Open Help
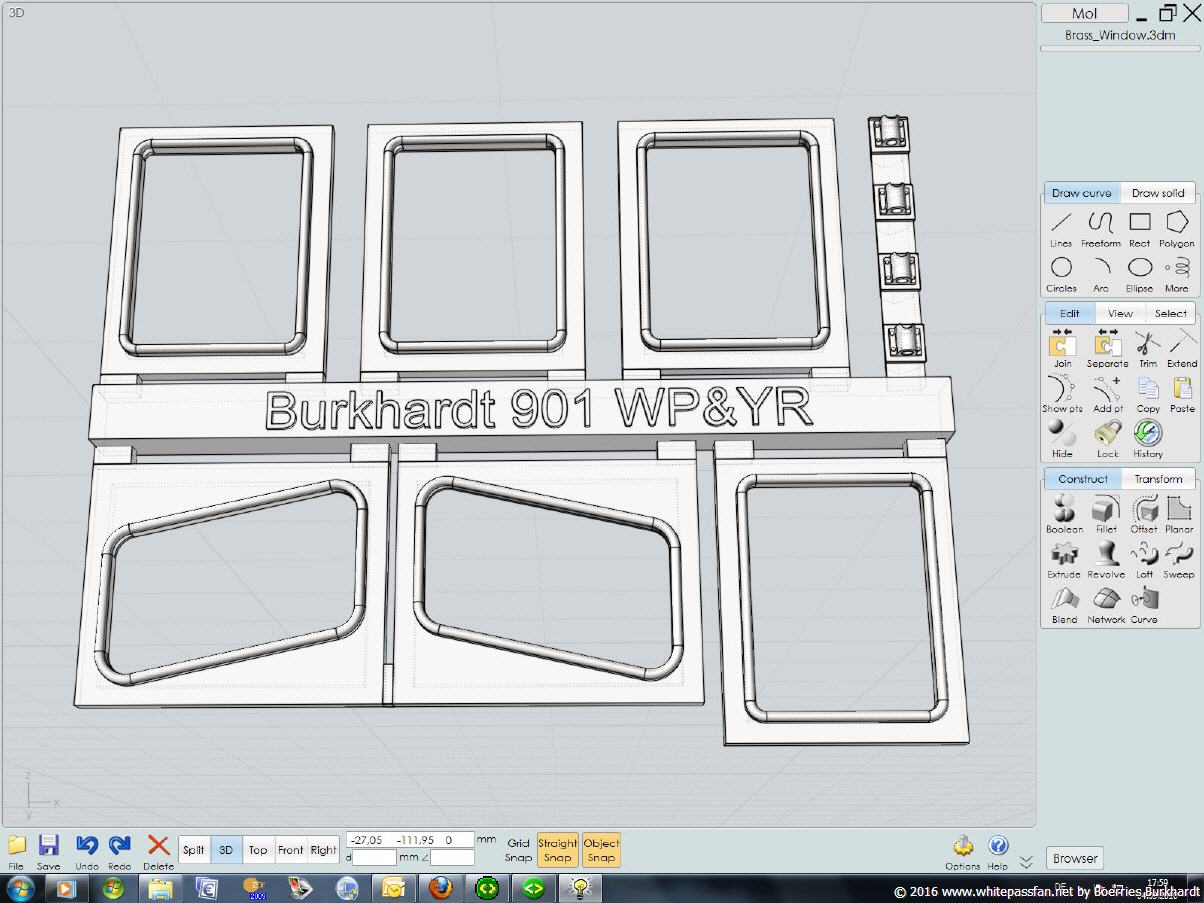The width and height of the screenshot is (1204, 903). click(998, 853)
